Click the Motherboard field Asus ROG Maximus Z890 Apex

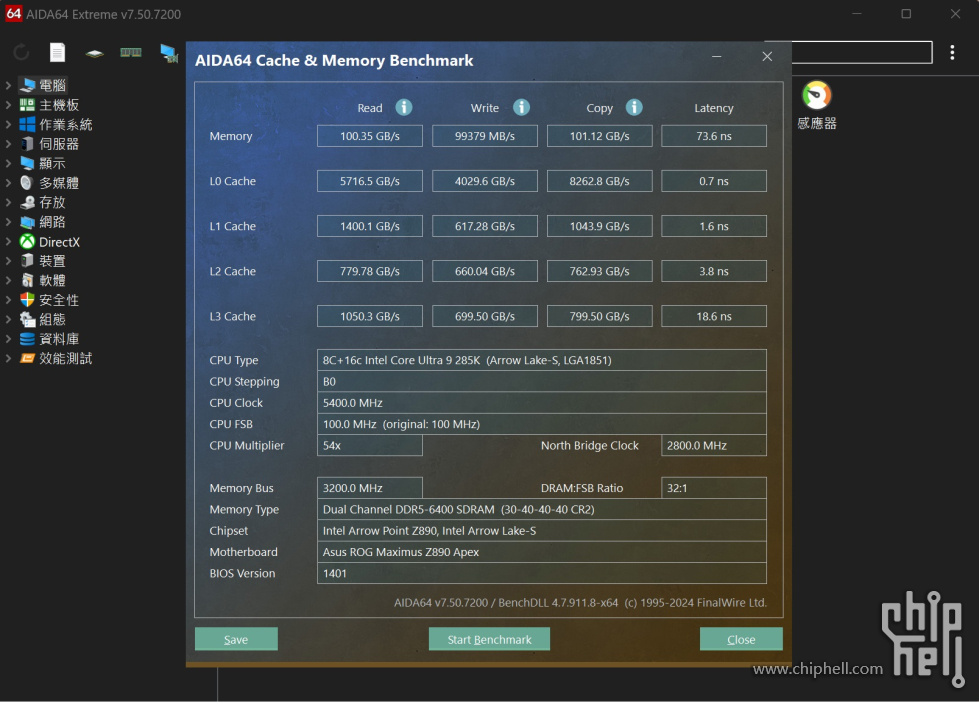click(x=542, y=552)
